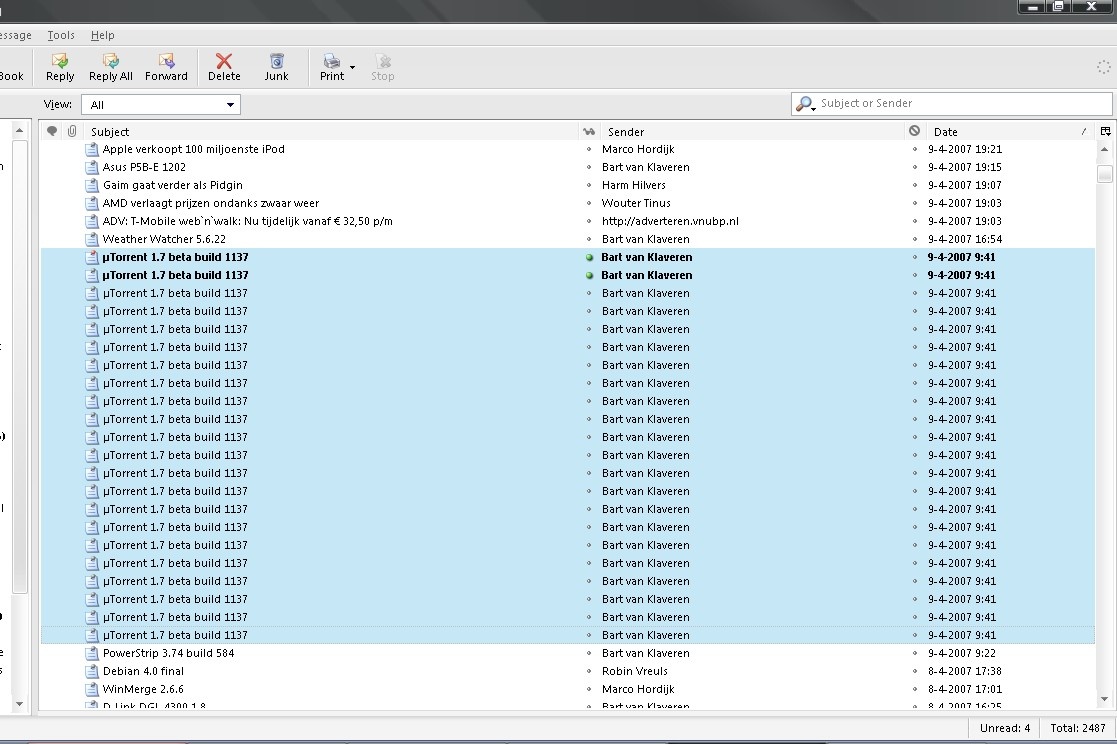This screenshot has width=1117, height=744.
Task: Open the View filter dropdown
Action: point(160,105)
